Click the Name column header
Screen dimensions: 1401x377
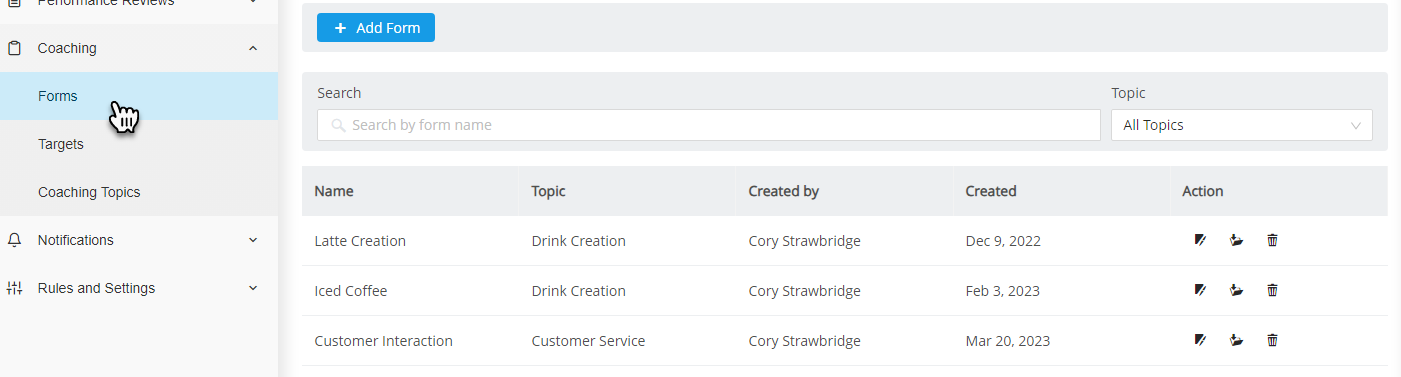[x=334, y=191]
